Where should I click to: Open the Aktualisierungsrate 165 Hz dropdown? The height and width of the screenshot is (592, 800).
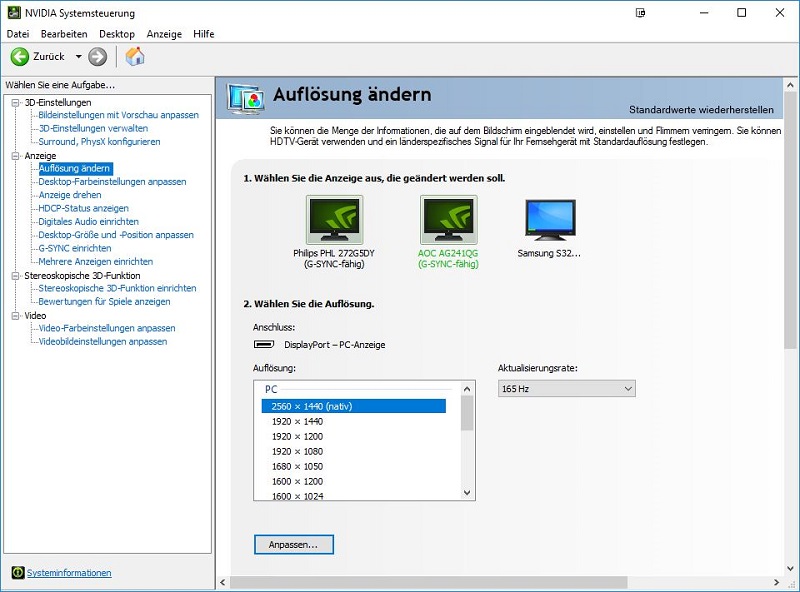coord(566,389)
